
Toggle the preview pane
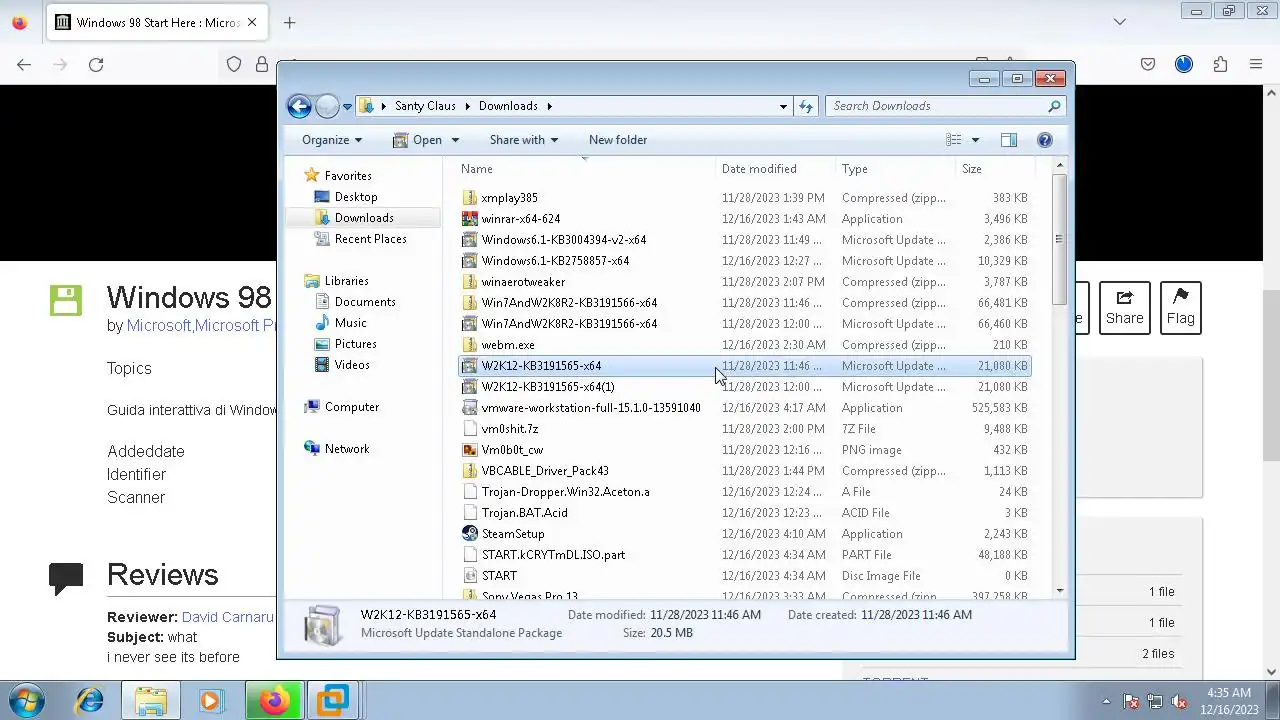pyautogui.click(x=1009, y=140)
